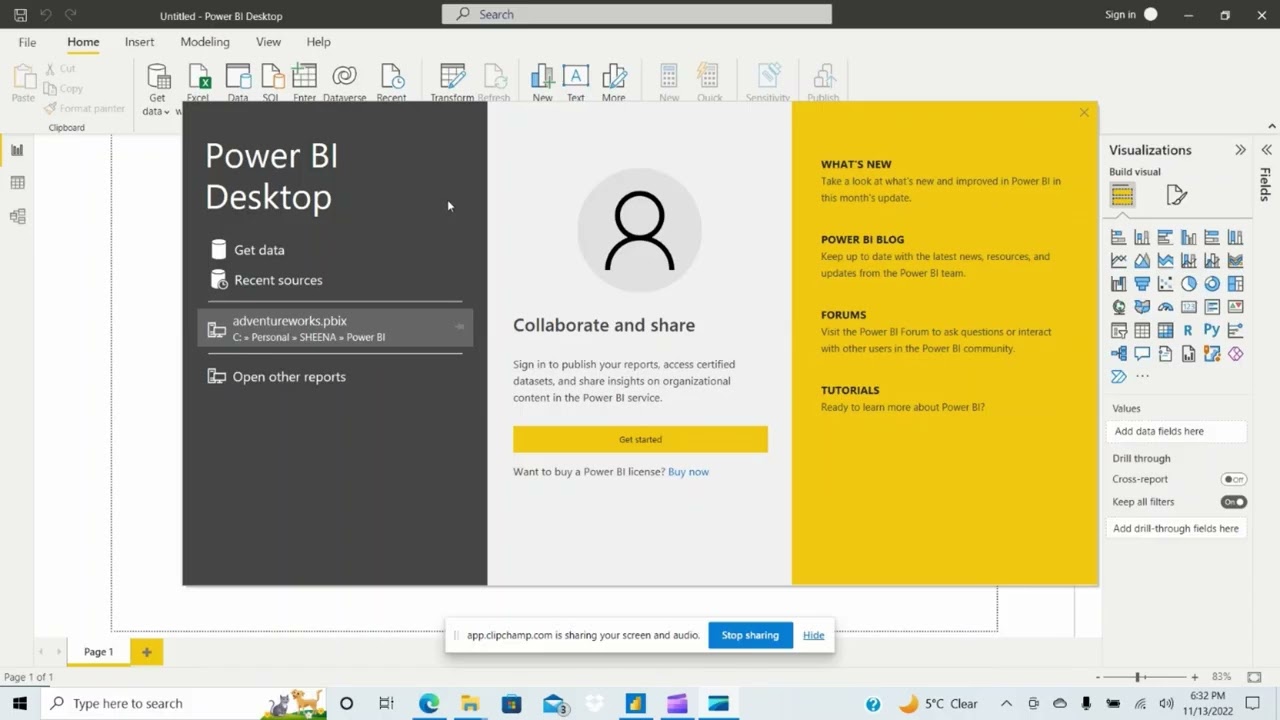Open Microsoft Edge from the taskbar
Image resolution: width=1280 pixels, height=720 pixels.
[x=429, y=703]
